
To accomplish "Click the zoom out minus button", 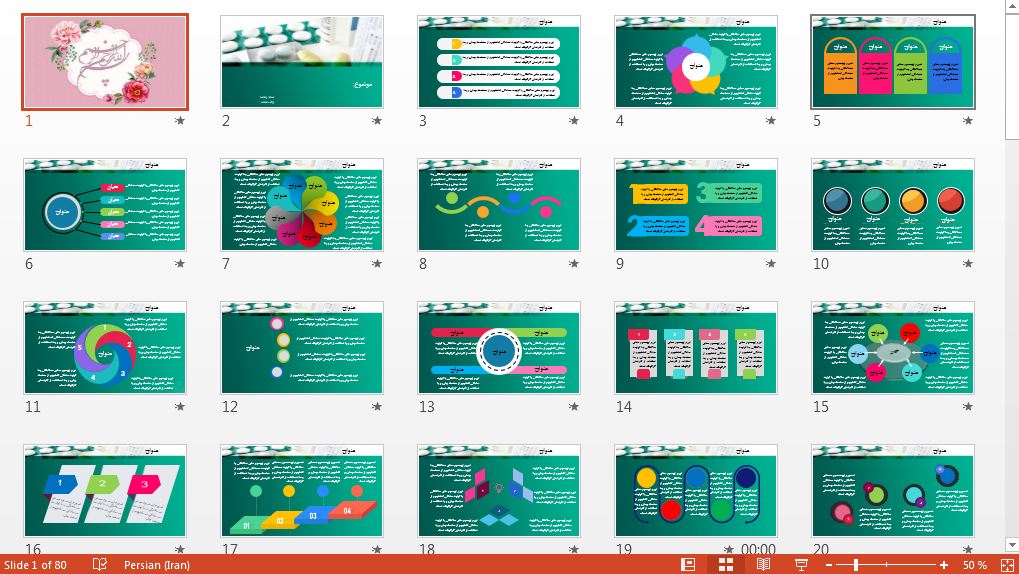I will [829, 565].
